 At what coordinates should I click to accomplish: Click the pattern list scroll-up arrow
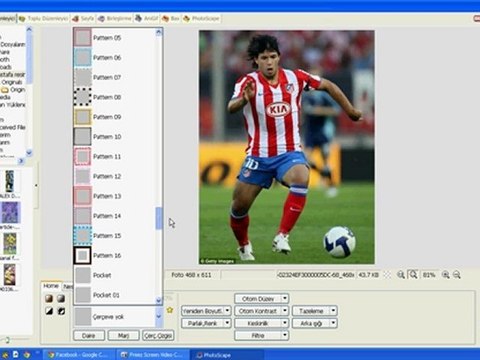[x=159, y=32]
